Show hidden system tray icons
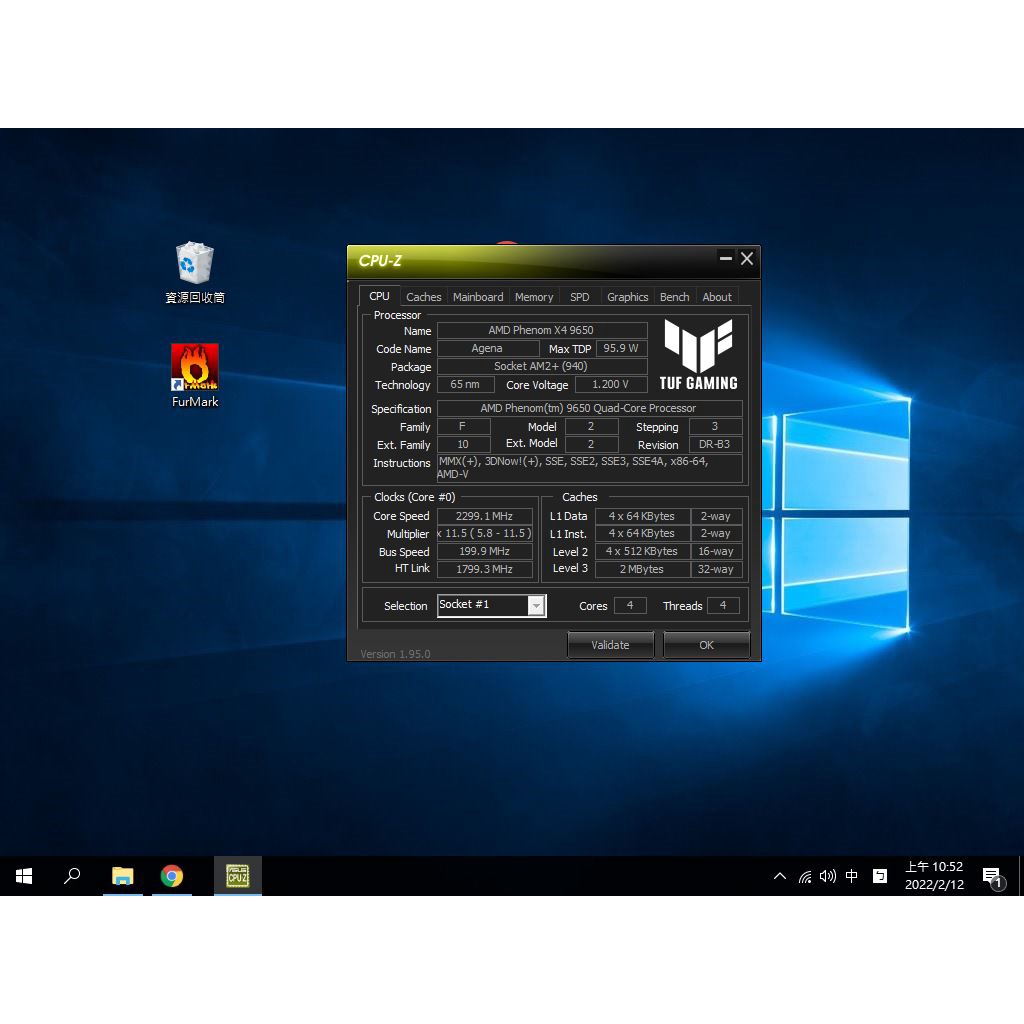 780,876
